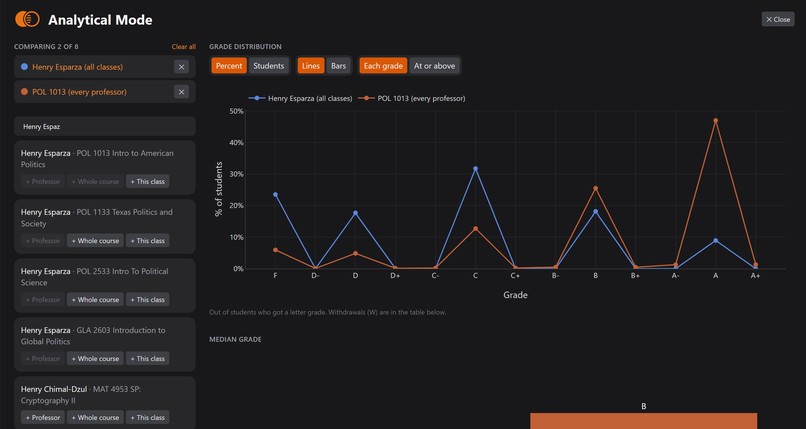Choose Each grade view
Image resolution: width=806 pixels, height=429 pixels.
coord(383,66)
